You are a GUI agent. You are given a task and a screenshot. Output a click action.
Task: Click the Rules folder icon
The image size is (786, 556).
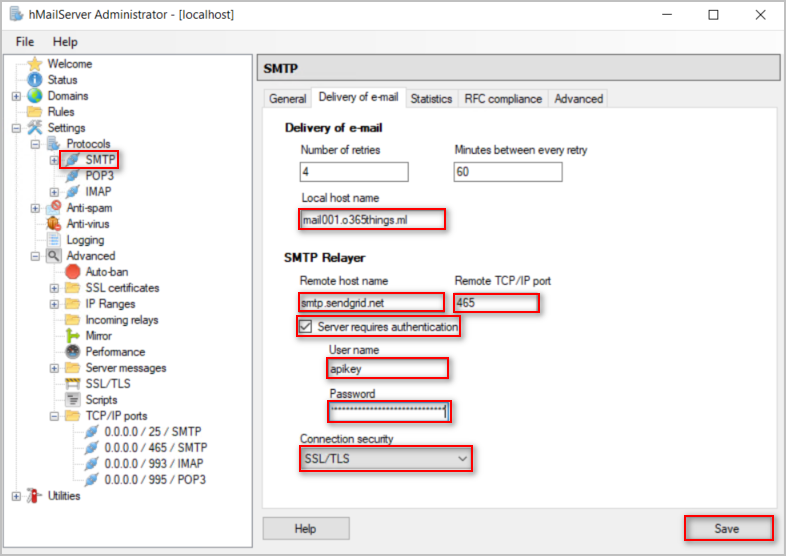pyautogui.click(x=35, y=111)
